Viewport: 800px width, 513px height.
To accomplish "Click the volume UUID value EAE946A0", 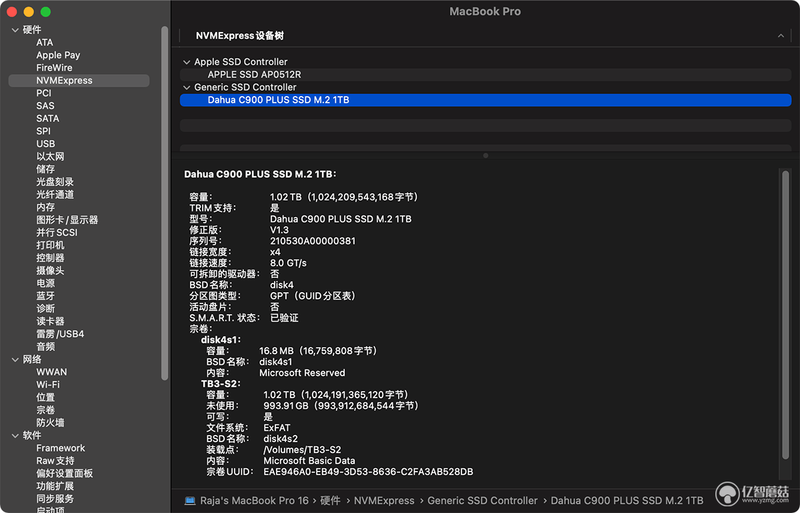I will (368, 472).
